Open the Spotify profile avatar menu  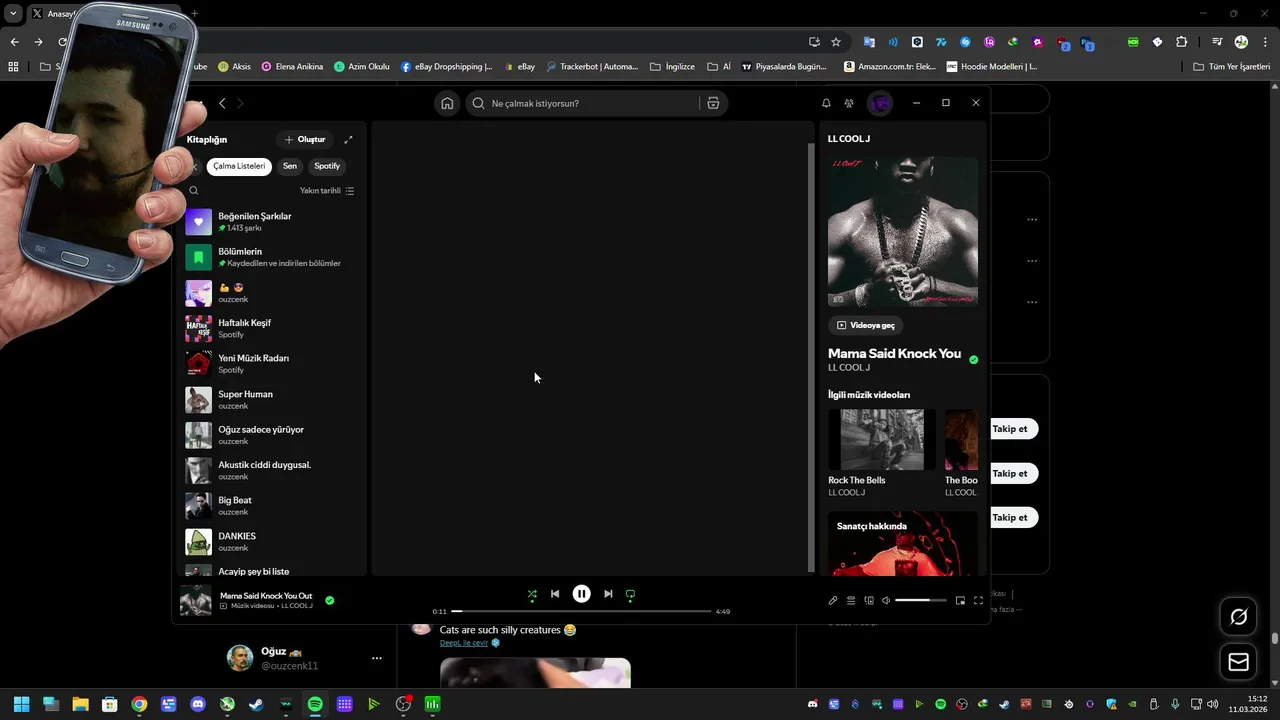point(880,103)
